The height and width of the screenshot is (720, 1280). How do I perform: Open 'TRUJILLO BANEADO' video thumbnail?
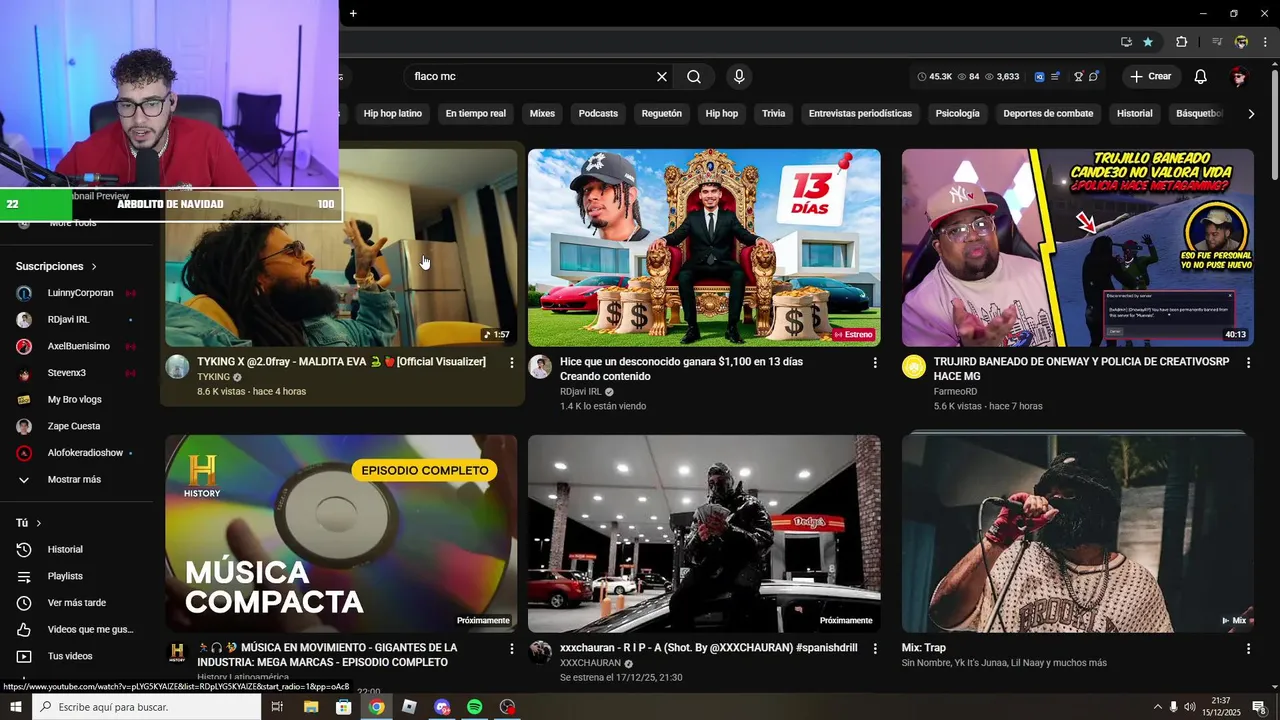coord(1078,248)
